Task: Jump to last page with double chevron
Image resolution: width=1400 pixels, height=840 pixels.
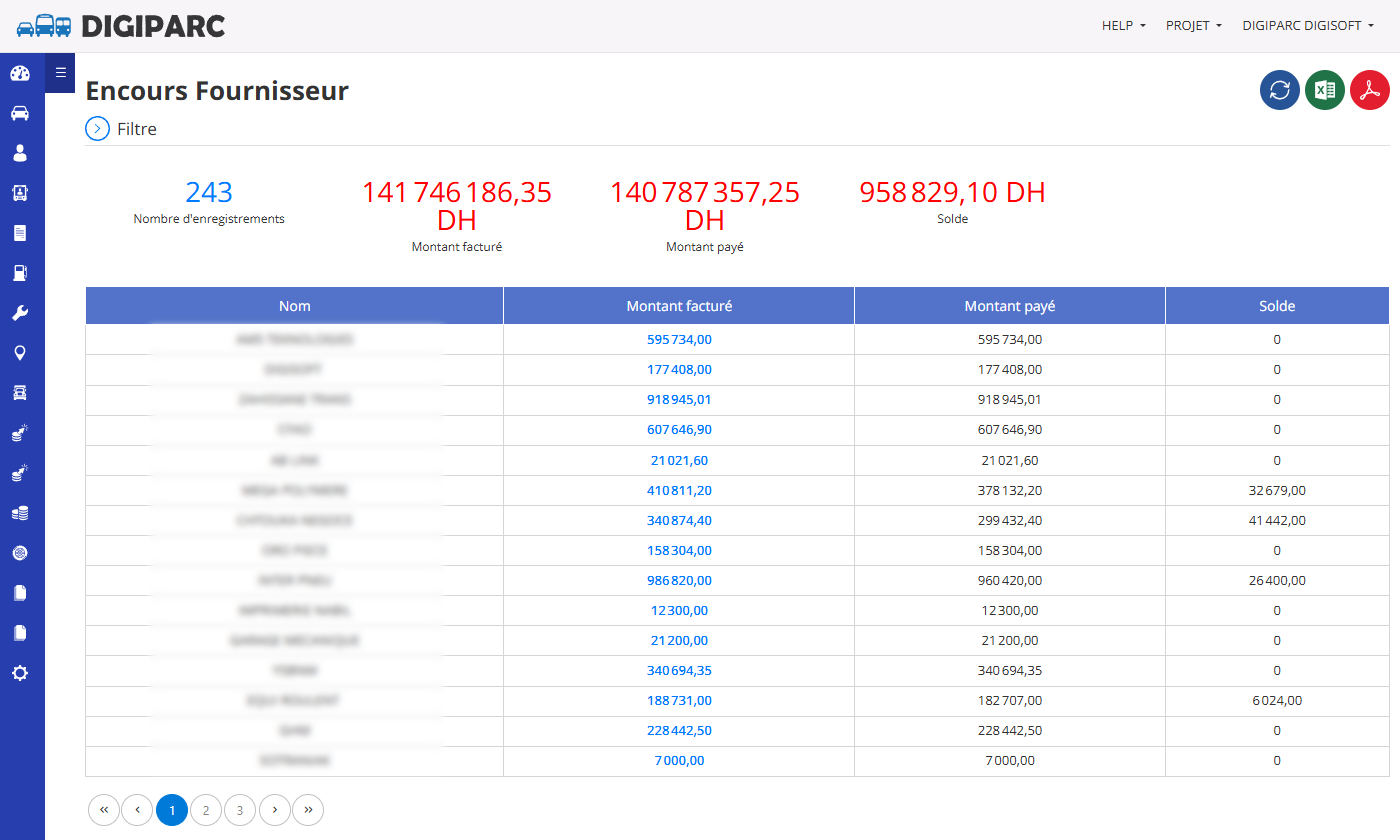Action: (308, 810)
